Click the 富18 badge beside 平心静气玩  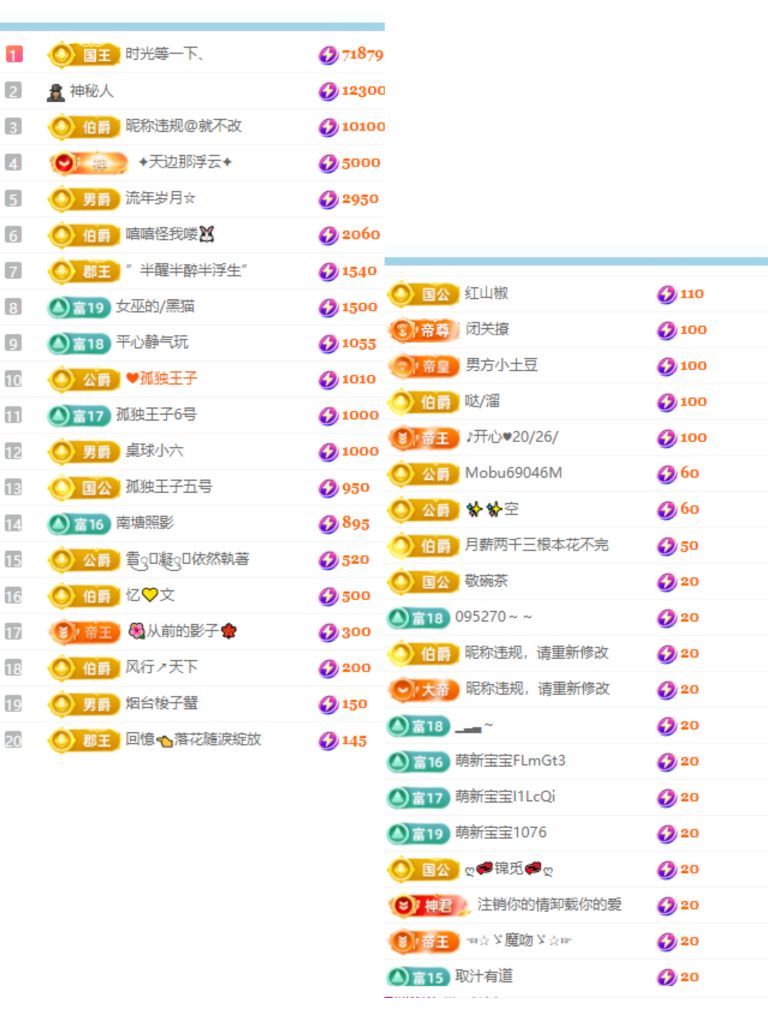pos(79,343)
